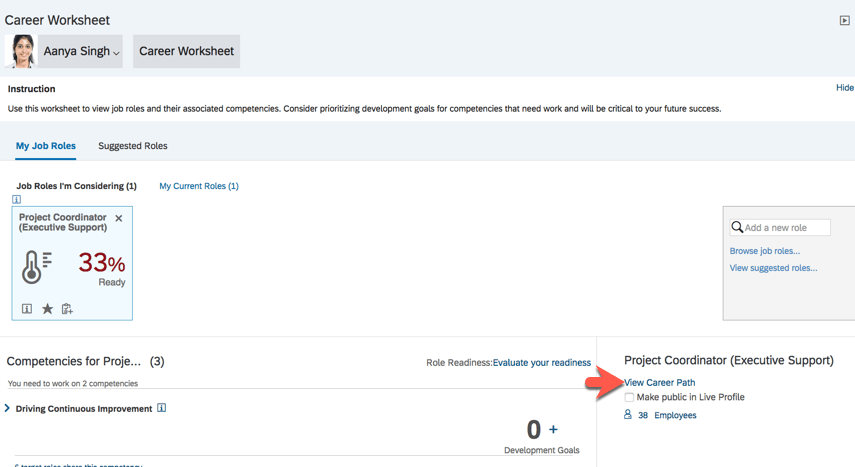Click Evaluate your readiness link
Screen dimensions: 855x467
pos(541,363)
